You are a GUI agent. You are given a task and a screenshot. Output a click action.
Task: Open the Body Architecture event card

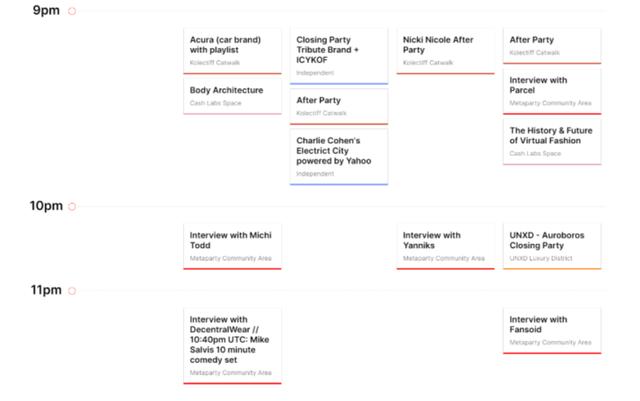click(232, 96)
